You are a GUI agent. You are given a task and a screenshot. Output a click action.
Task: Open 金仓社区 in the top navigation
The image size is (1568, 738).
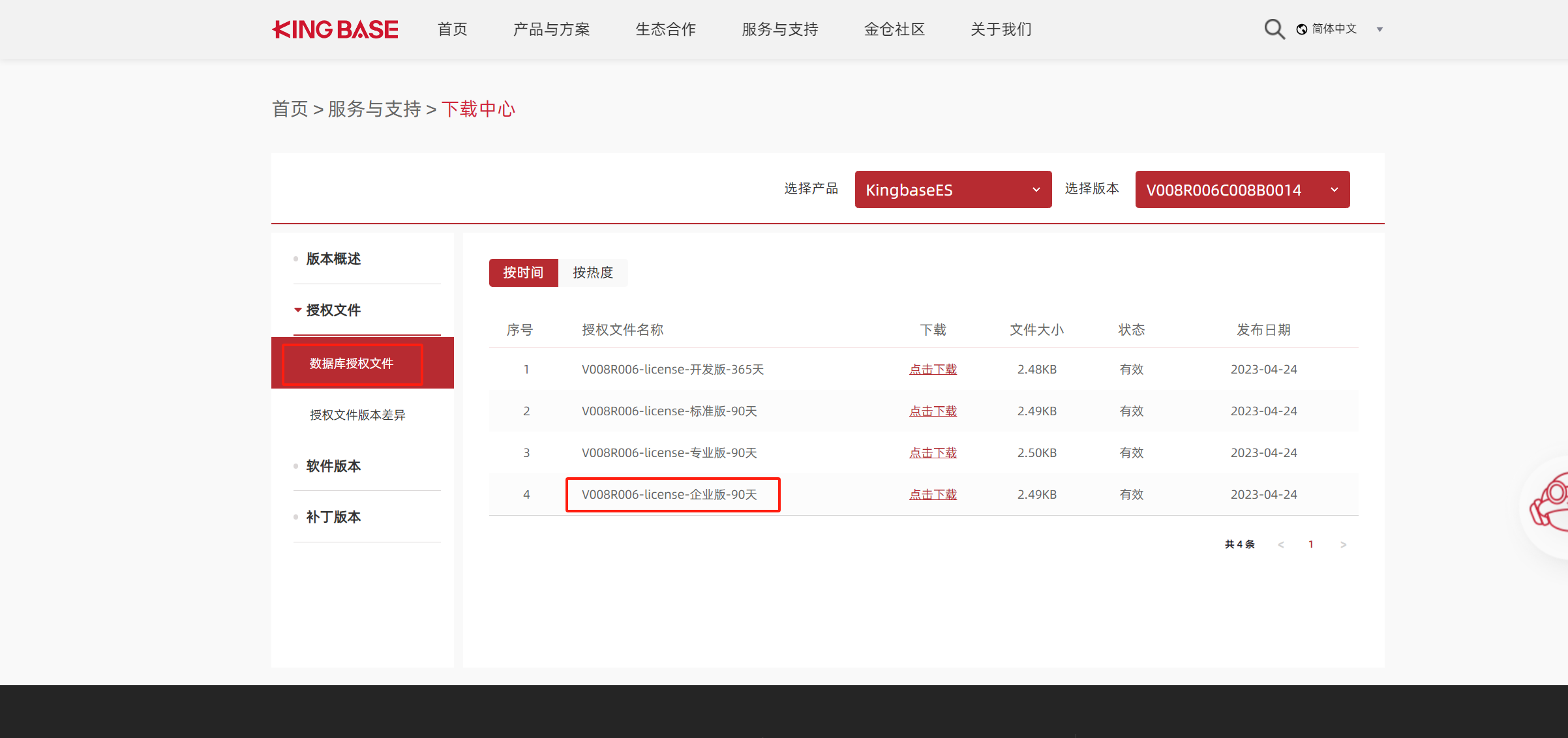coord(894,29)
